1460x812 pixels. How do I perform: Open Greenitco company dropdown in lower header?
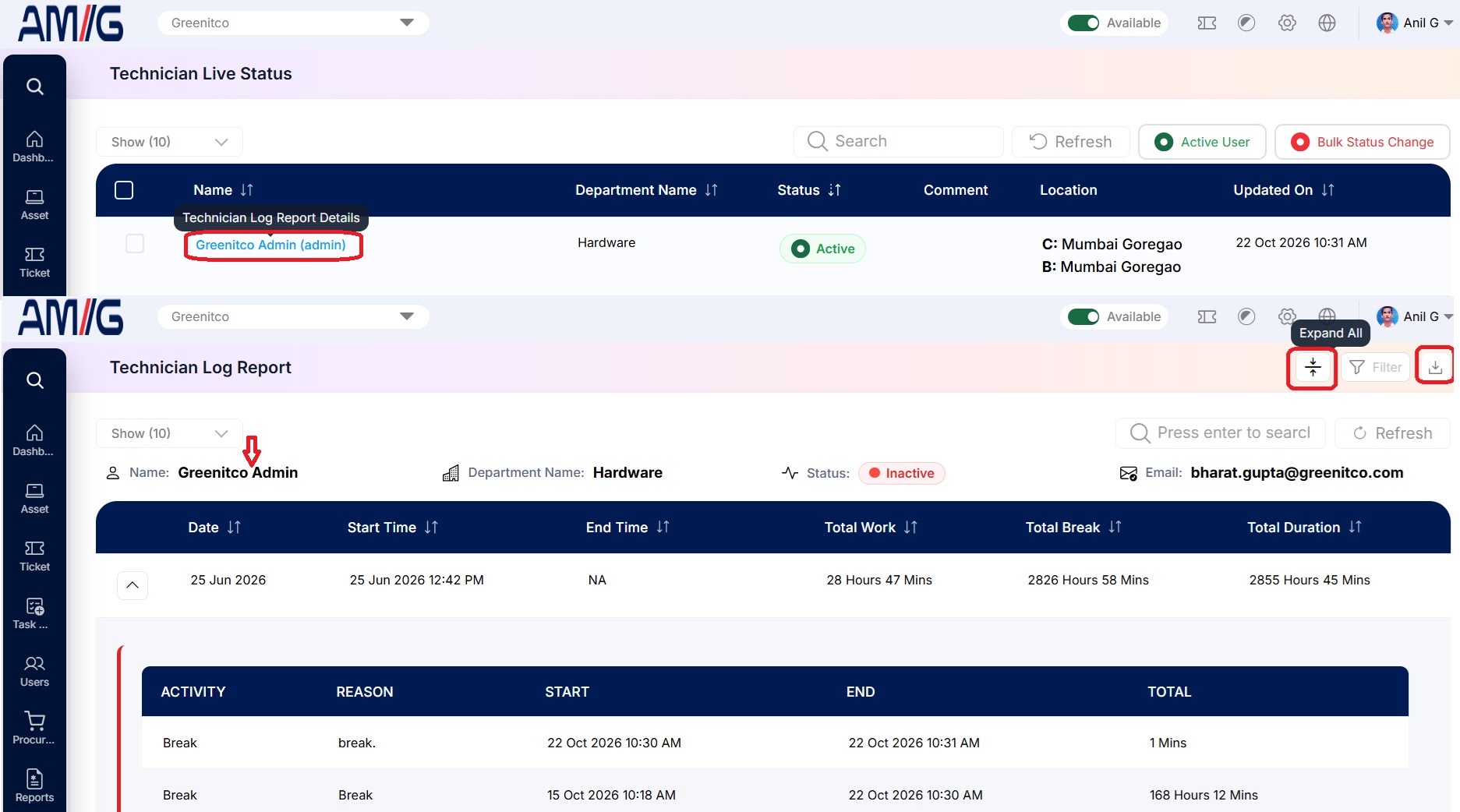[x=293, y=316]
